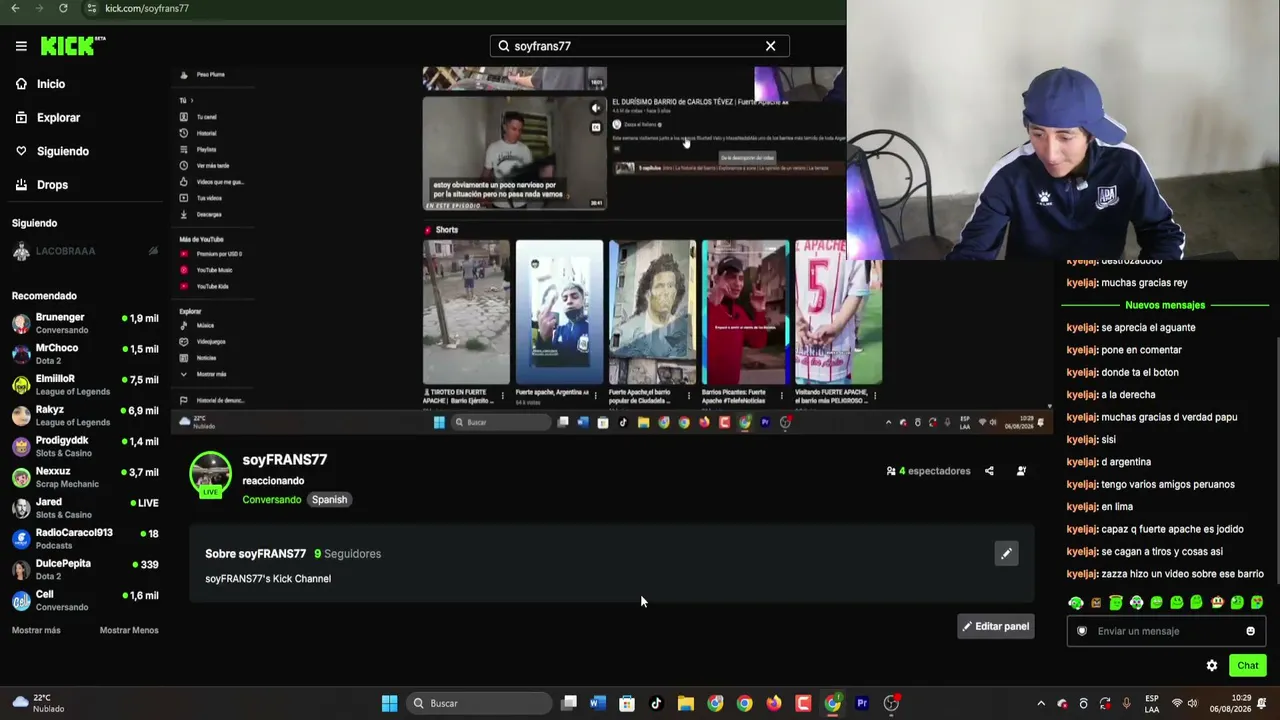Image resolution: width=1280 pixels, height=720 pixels.
Task: Click the 4 espectadores viewer count
Action: click(x=928, y=471)
